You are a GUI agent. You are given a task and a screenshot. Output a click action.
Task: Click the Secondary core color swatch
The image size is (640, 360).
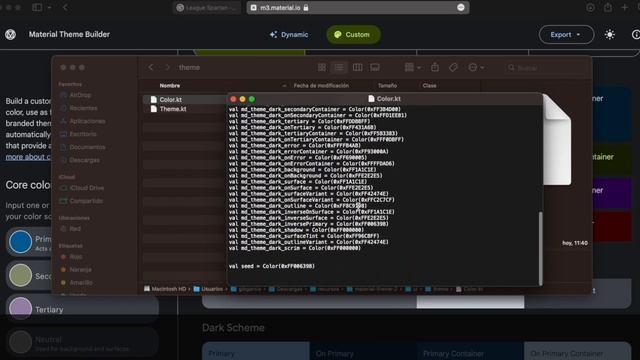(x=20, y=275)
